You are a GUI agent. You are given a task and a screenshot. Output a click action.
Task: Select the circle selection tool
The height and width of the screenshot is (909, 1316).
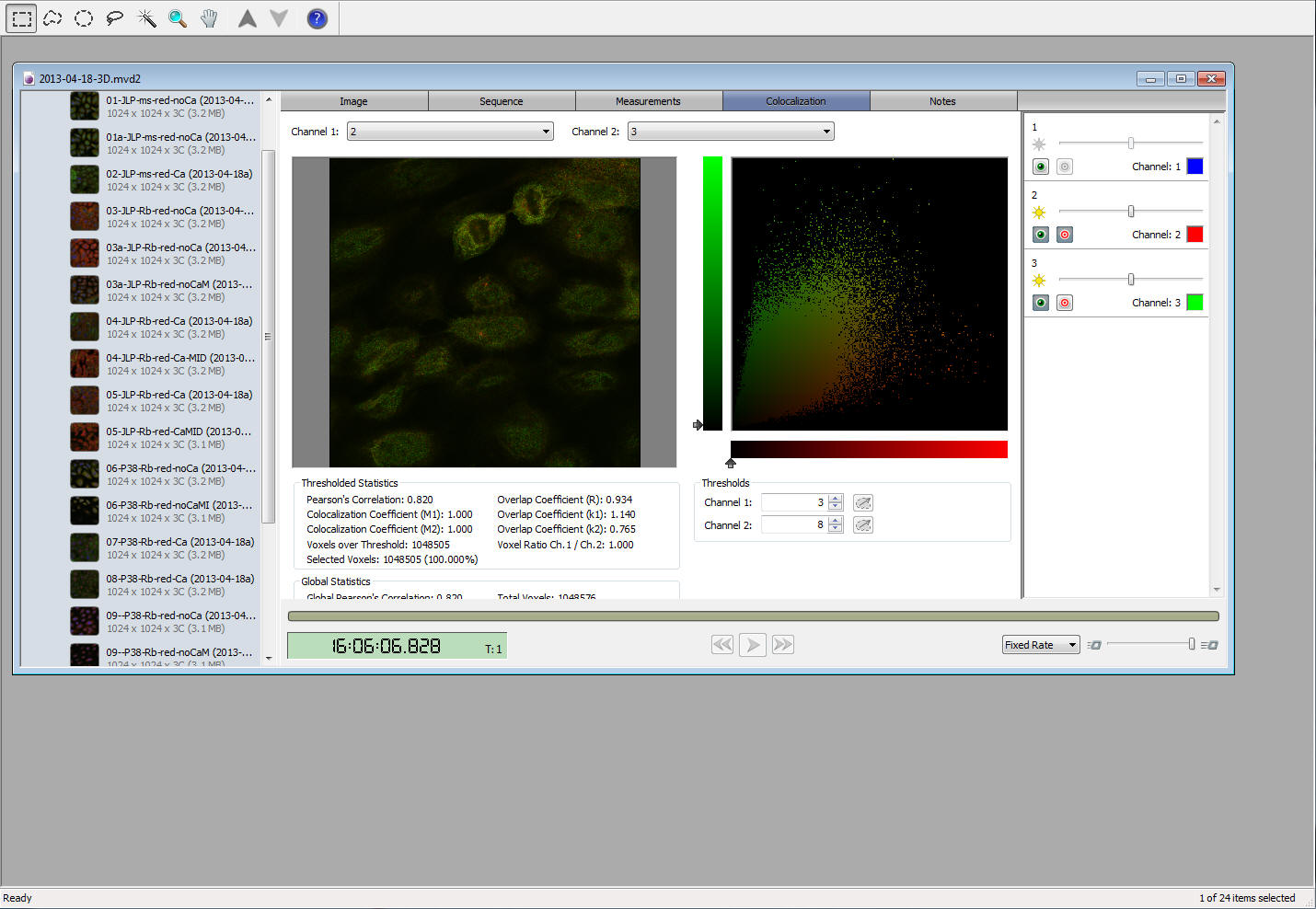pos(84,18)
